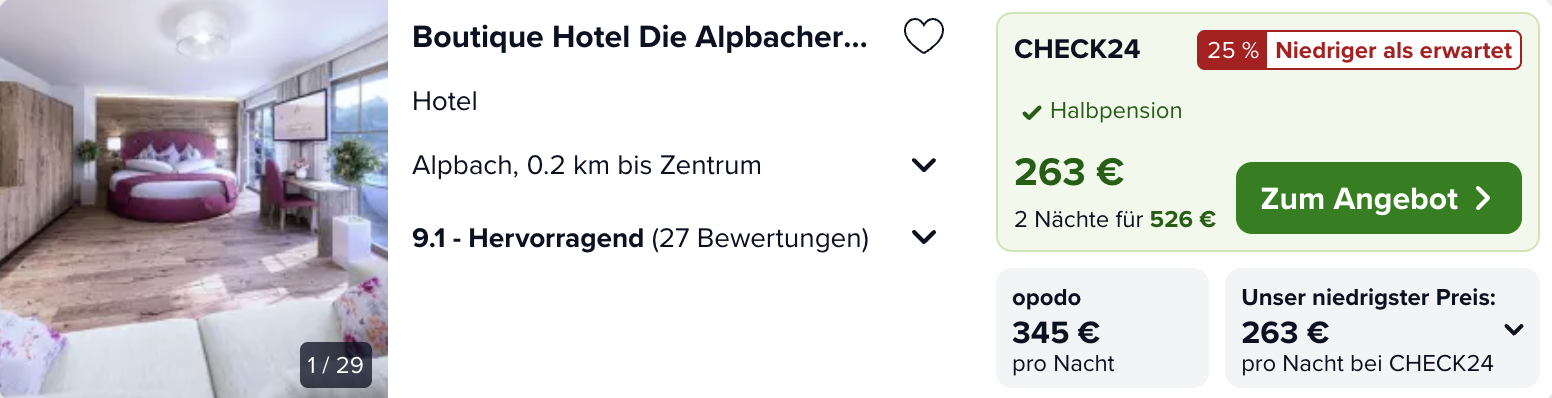Click the CHECK24 provider name
Screen dimensions: 1552x398
pyautogui.click(x=1077, y=49)
